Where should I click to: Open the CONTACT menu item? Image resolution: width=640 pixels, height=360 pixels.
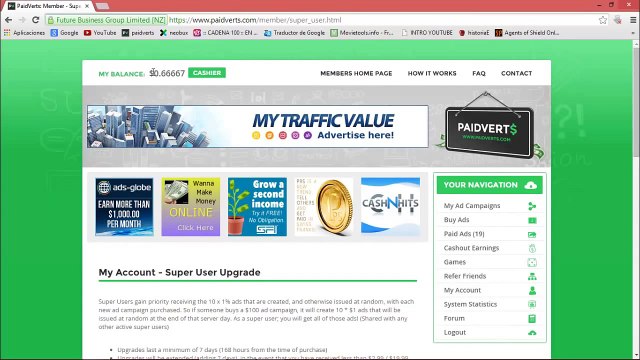[x=516, y=73]
